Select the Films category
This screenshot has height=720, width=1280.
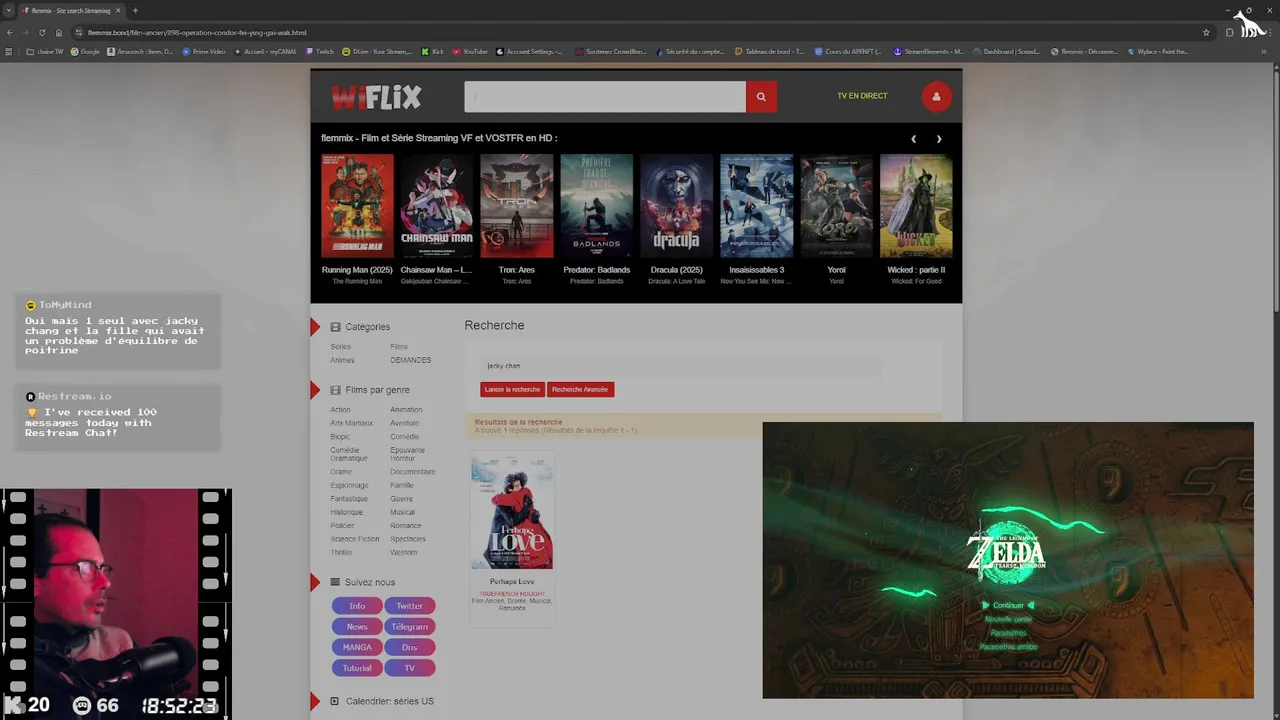[x=399, y=347]
